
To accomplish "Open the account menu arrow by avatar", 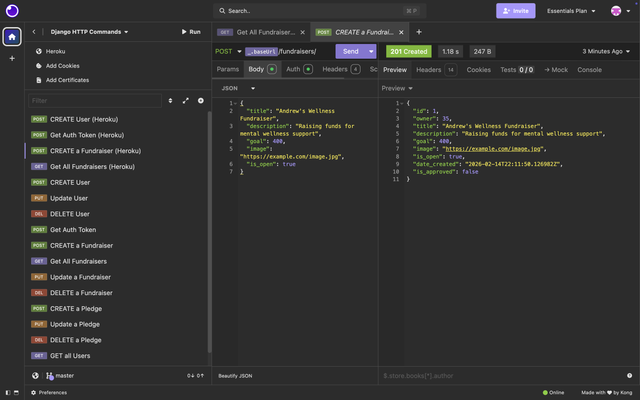I will pos(628,11).
